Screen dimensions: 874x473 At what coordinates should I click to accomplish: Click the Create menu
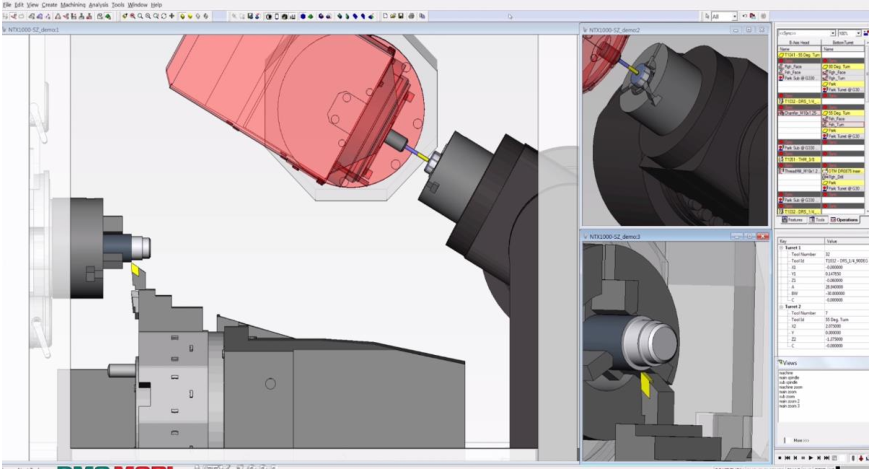click(x=49, y=5)
